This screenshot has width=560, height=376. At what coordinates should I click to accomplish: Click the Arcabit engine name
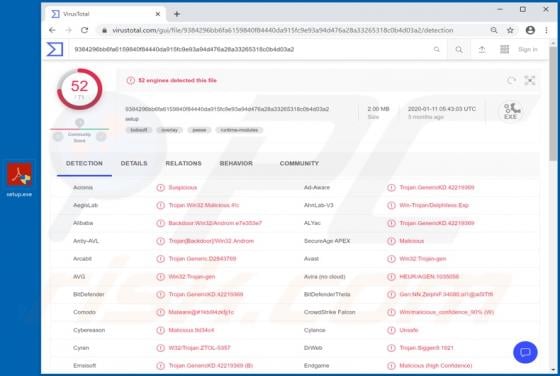point(82,259)
